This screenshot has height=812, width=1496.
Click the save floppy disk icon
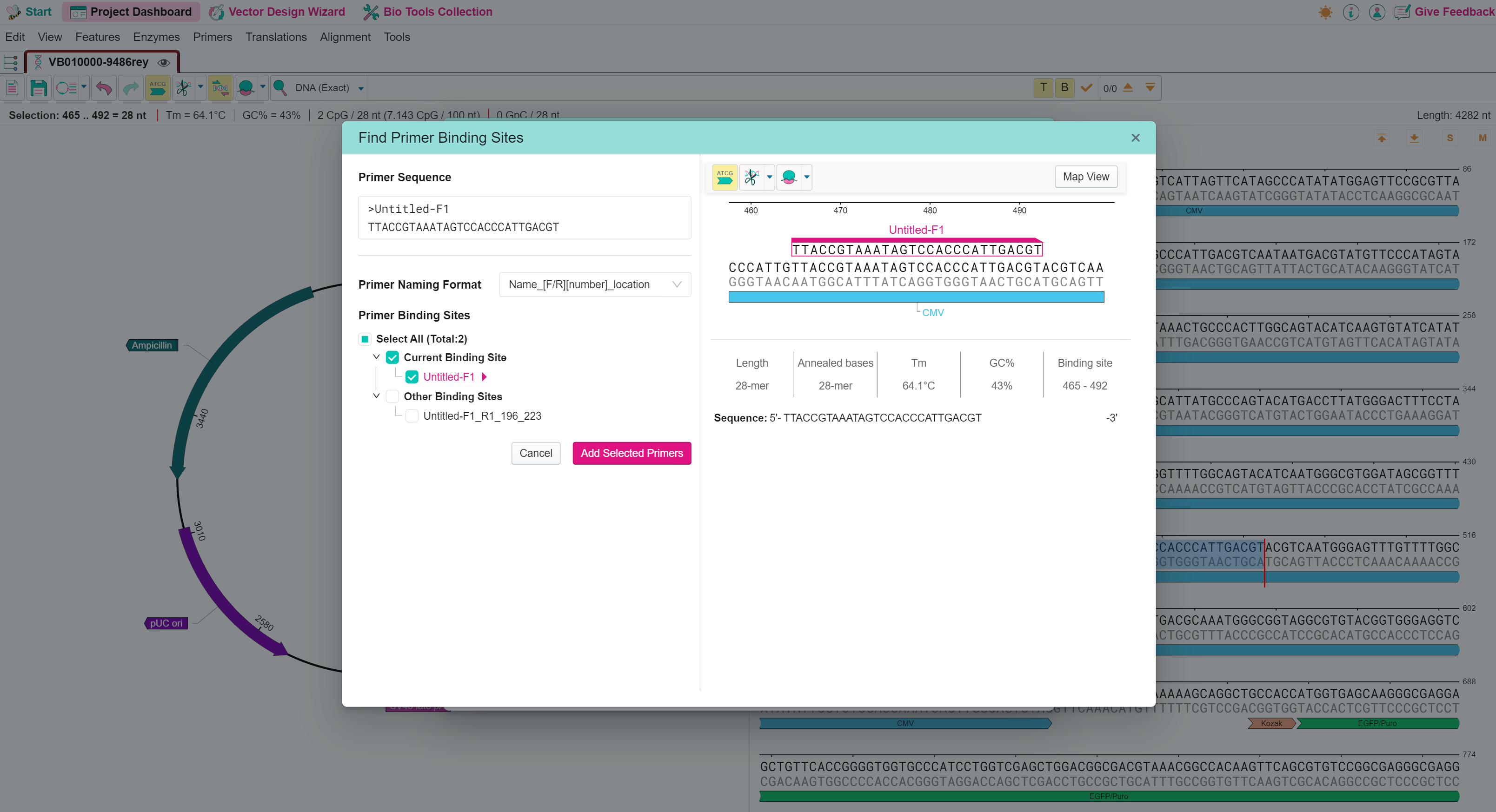(x=38, y=88)
